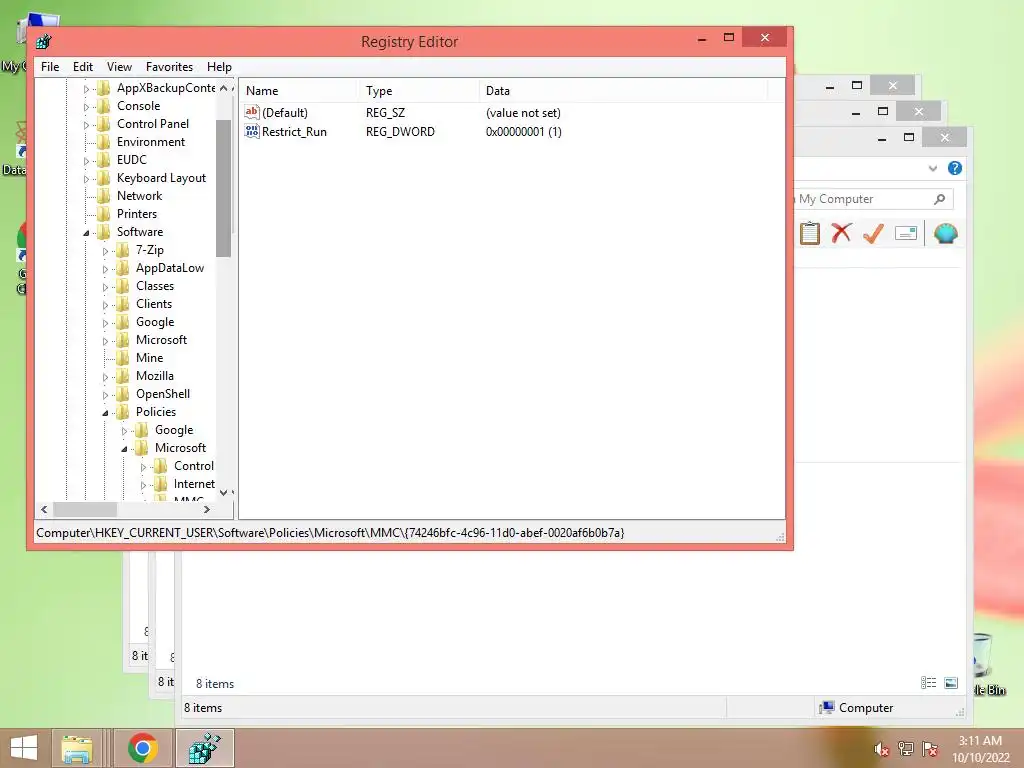Click the orange checkmark icon in Explorer toolbar

coord(873,232)
